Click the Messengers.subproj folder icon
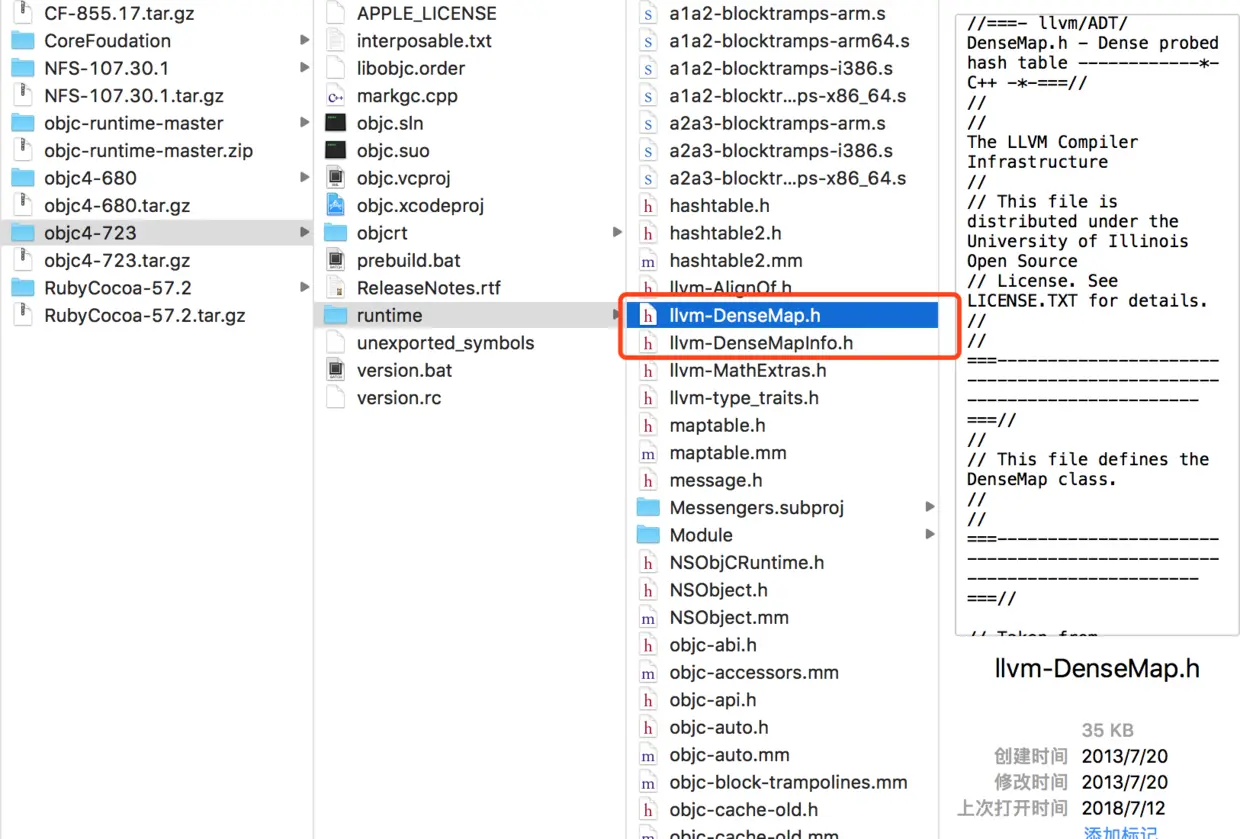This screenshot has width=1240, height=839. pyautogui.click(x=648, y=508)
